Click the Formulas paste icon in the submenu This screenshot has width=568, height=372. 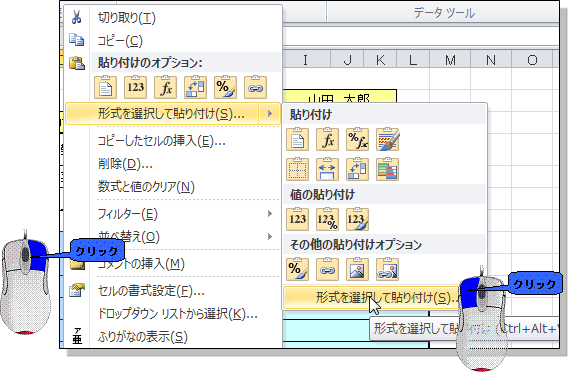(x=327, y=139)
